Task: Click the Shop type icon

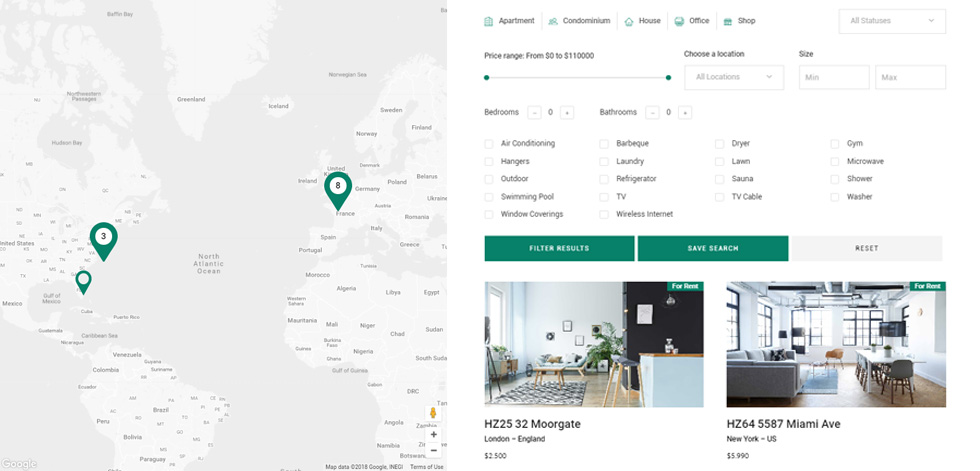Action: (728, 21)
